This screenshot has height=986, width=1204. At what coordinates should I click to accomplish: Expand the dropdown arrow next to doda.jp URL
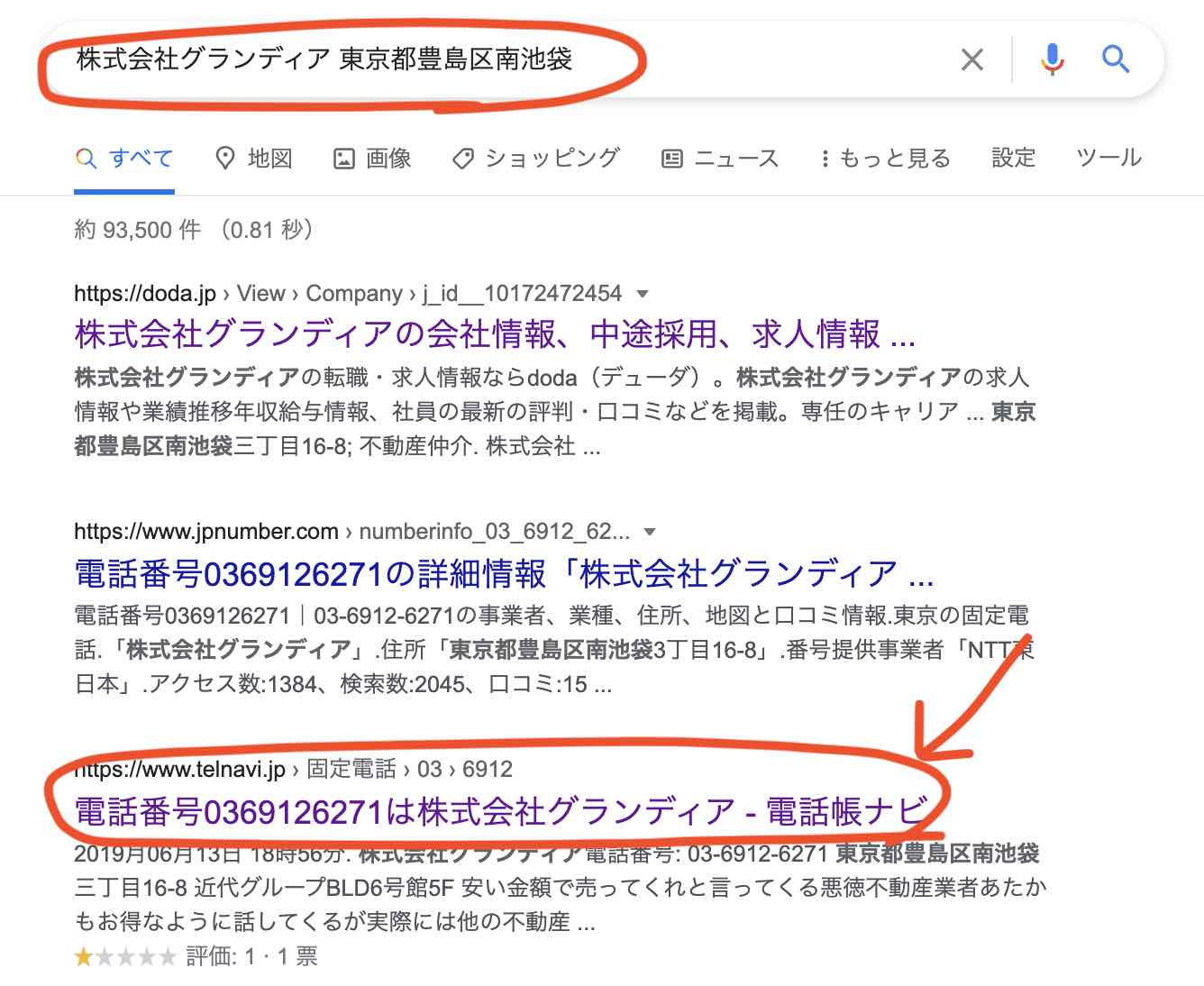[643, 294]
